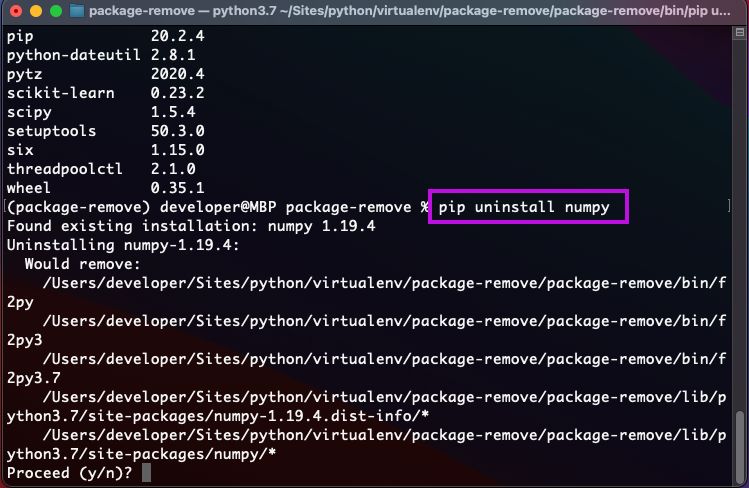
Task: Click 'scipy' package name
Action: (29, 112)
